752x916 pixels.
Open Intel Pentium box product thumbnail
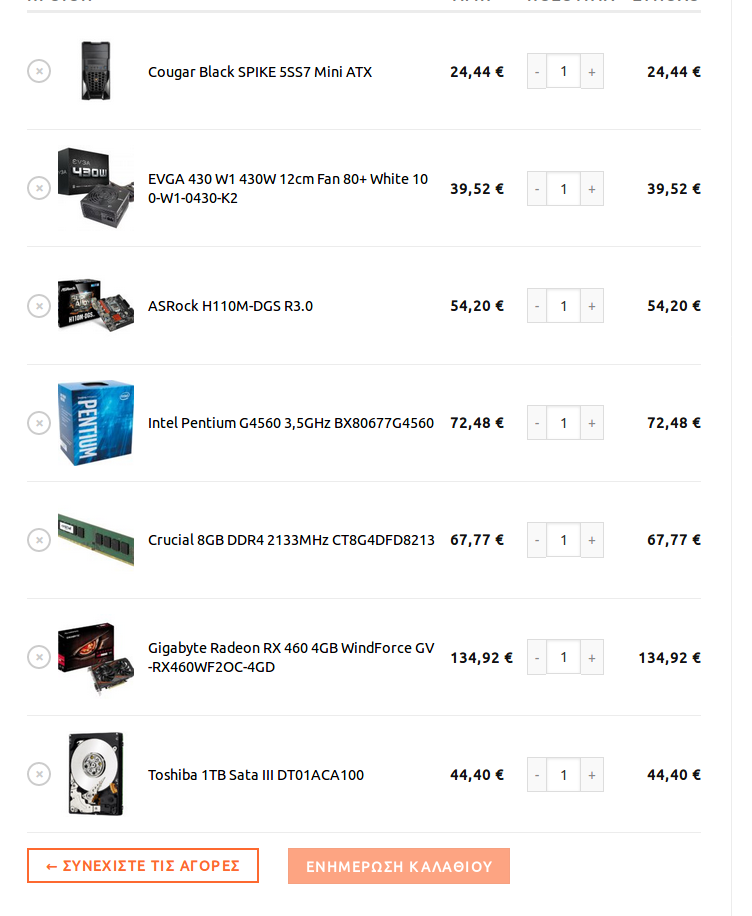[x=96, y=423]
